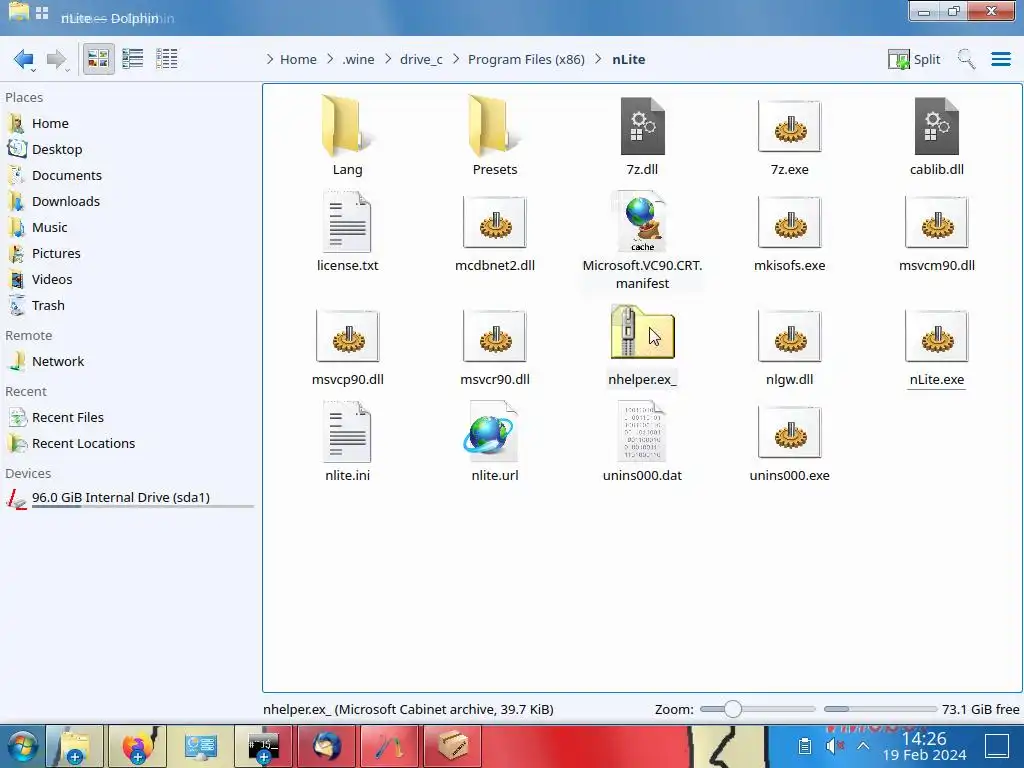Open 96.0 GiB Internal Drive (sda1)
This screenshot has width=1024, height=768.
(x=129, y=499)
